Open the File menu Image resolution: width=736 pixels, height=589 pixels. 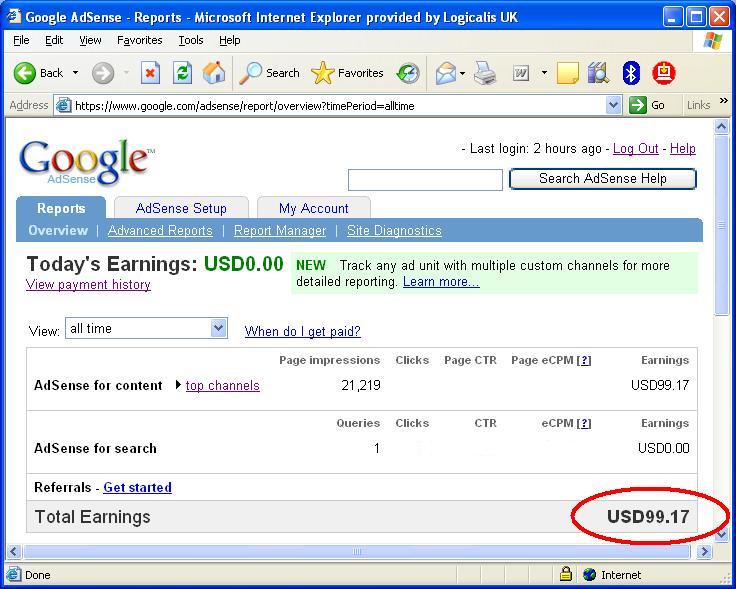[x=21, y=40]
